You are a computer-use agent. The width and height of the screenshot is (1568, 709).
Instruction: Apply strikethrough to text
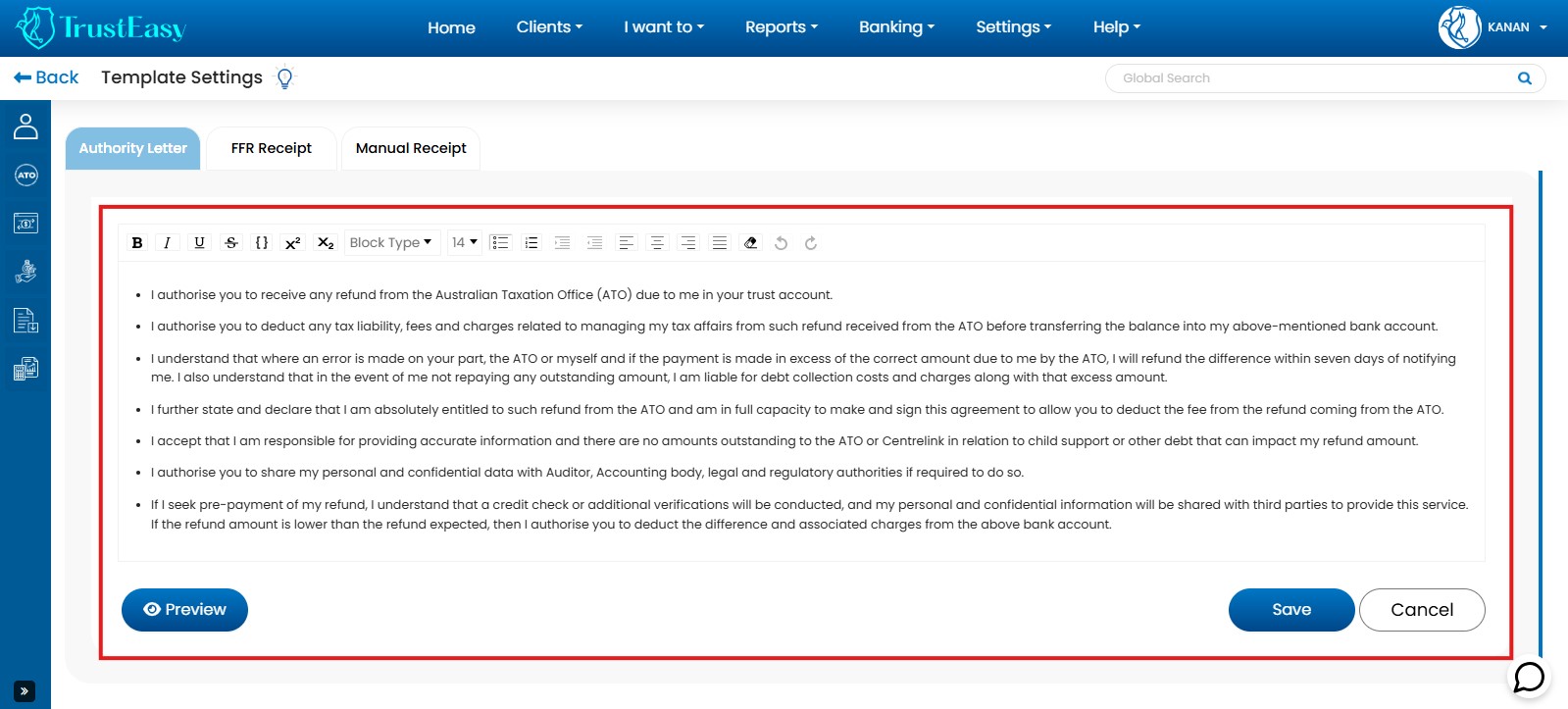(x=231, y=243)
